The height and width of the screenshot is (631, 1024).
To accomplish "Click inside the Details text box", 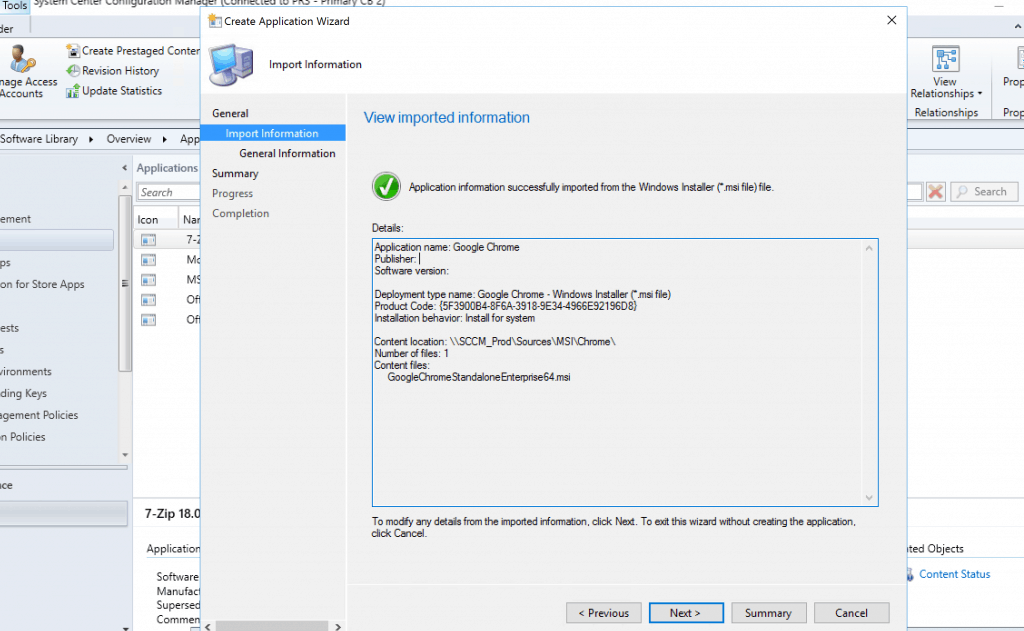I will pos(624,372).
